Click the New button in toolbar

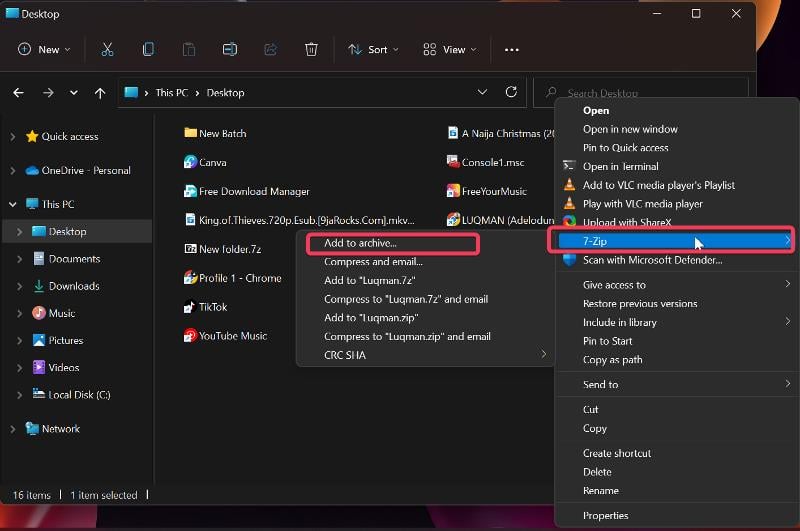tap(44, 49)
